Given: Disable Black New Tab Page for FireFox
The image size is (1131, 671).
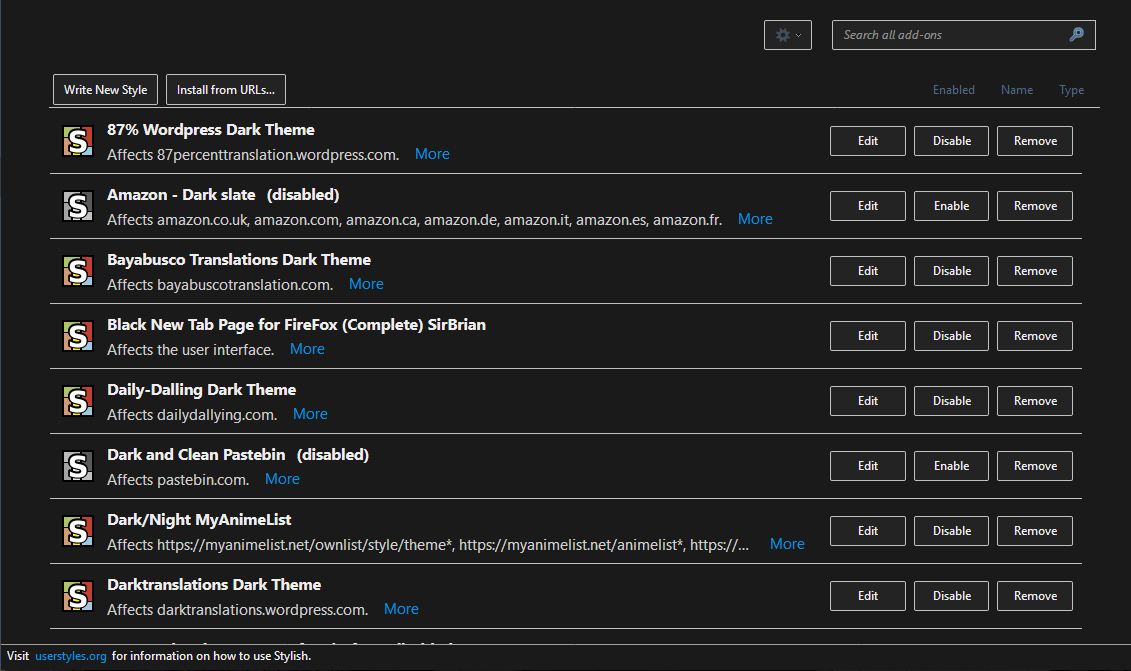Looking at the screenshot, I should click(x=951, y=336).
